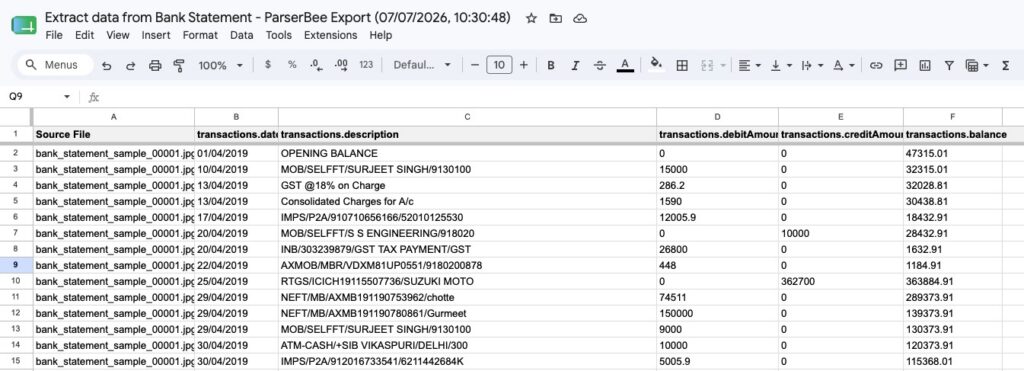Select the GST @18% on Charge cell
Viewport: 1024px width, 371px height.
[x=467, y=186]
